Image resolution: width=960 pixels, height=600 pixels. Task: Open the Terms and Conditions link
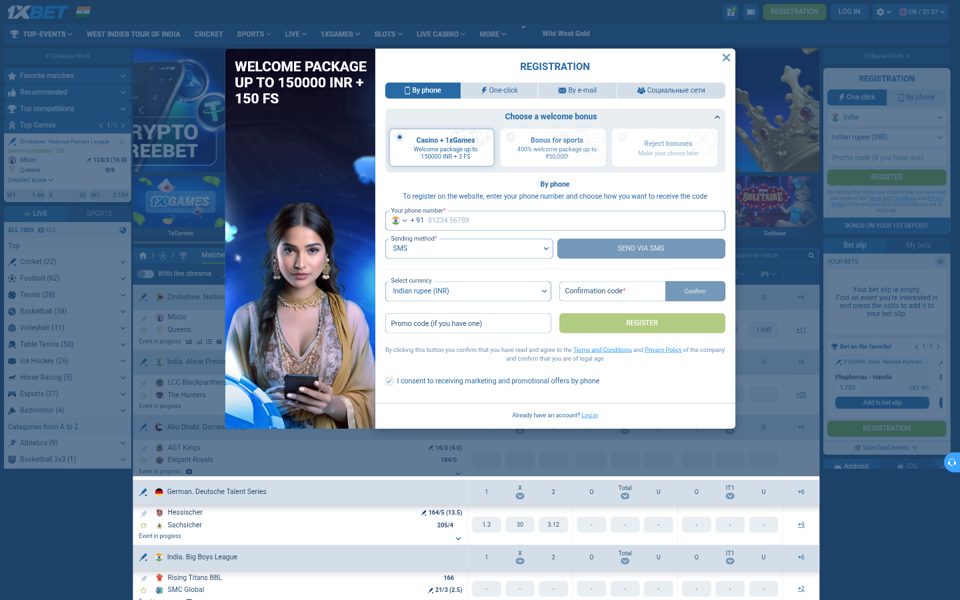coord(602,350)
